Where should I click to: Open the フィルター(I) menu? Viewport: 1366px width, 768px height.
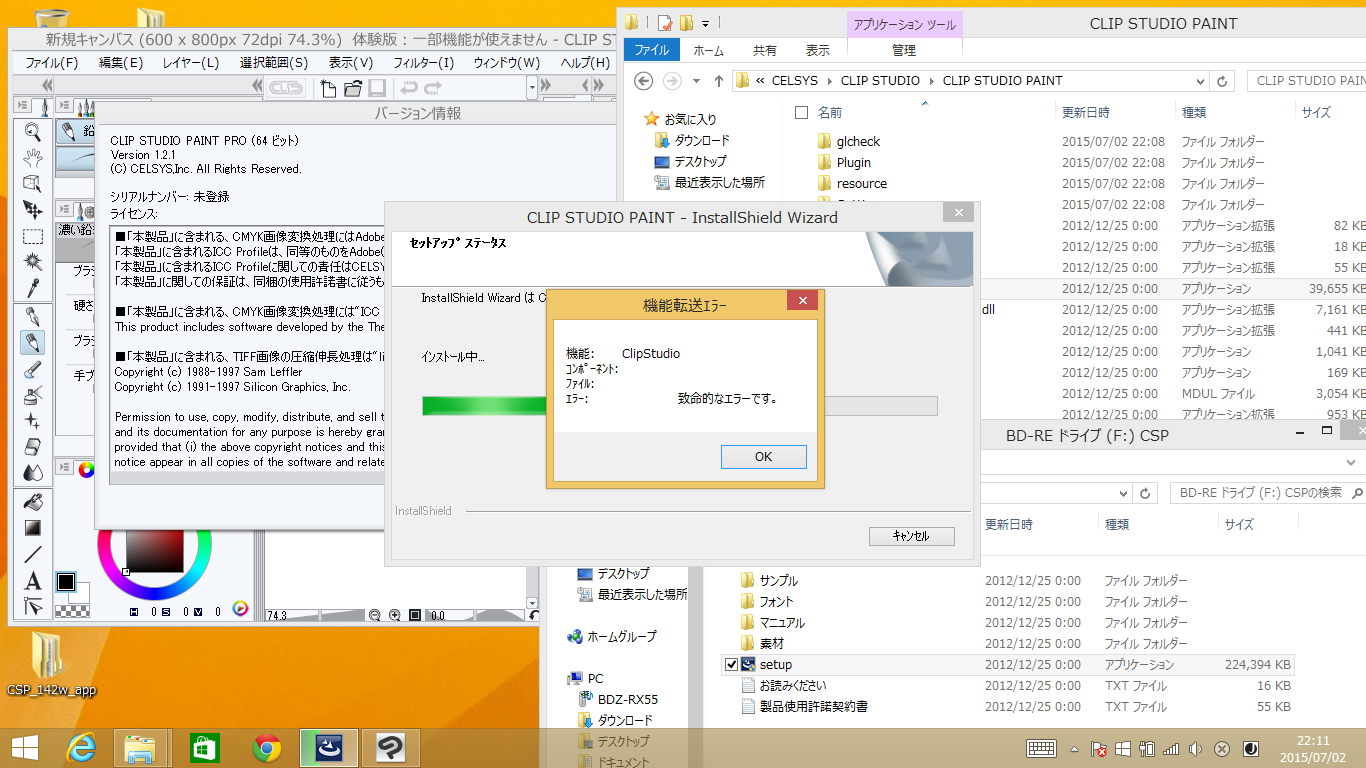pos(424,63)
